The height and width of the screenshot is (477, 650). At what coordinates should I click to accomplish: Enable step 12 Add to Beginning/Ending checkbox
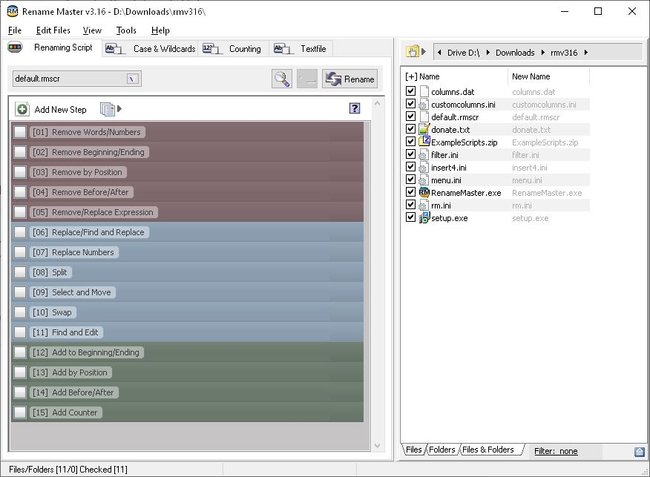pos(20,352)
